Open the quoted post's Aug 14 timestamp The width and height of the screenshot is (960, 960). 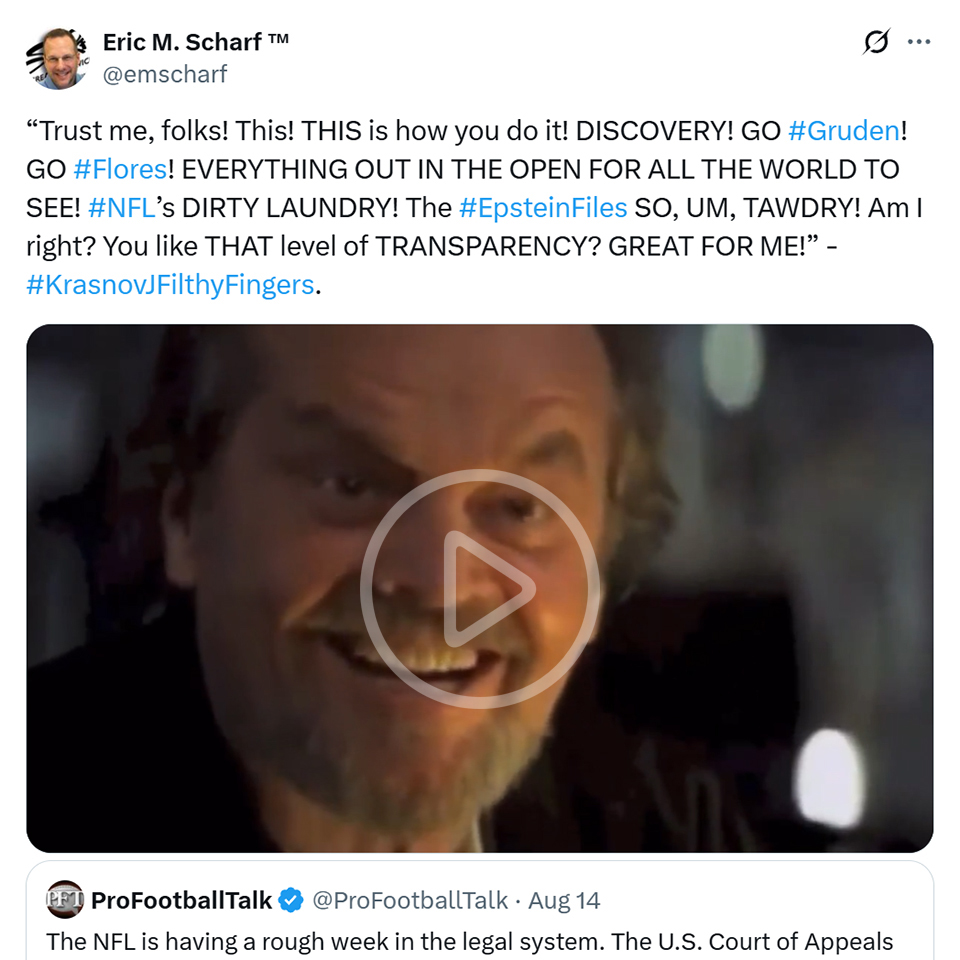pyautogui.click(x=564, y=900)
